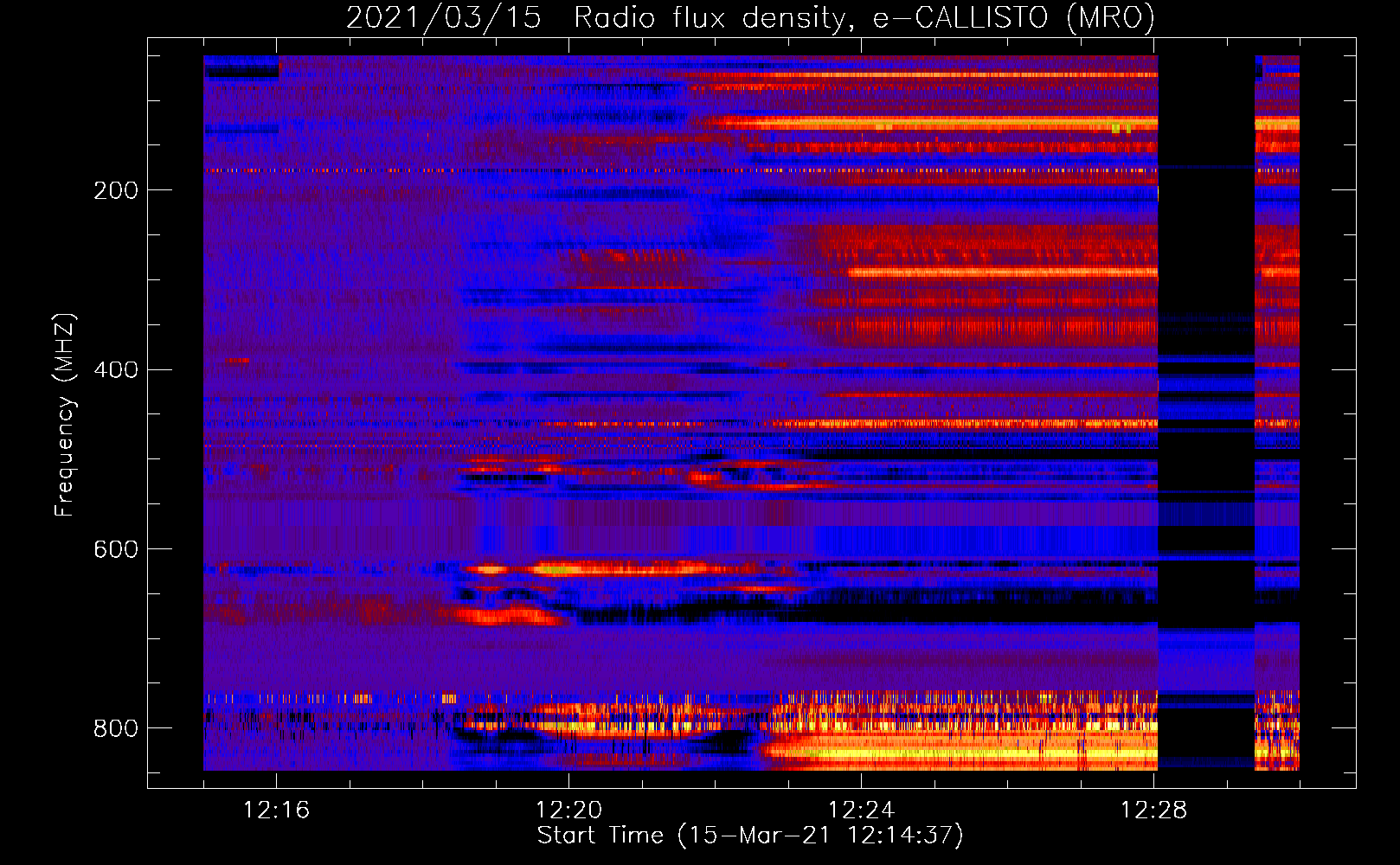Click the plot title '2021/03/15 Radio flux density'
This screenshot has height=865, width=1400.
click(x=750, y=17)
